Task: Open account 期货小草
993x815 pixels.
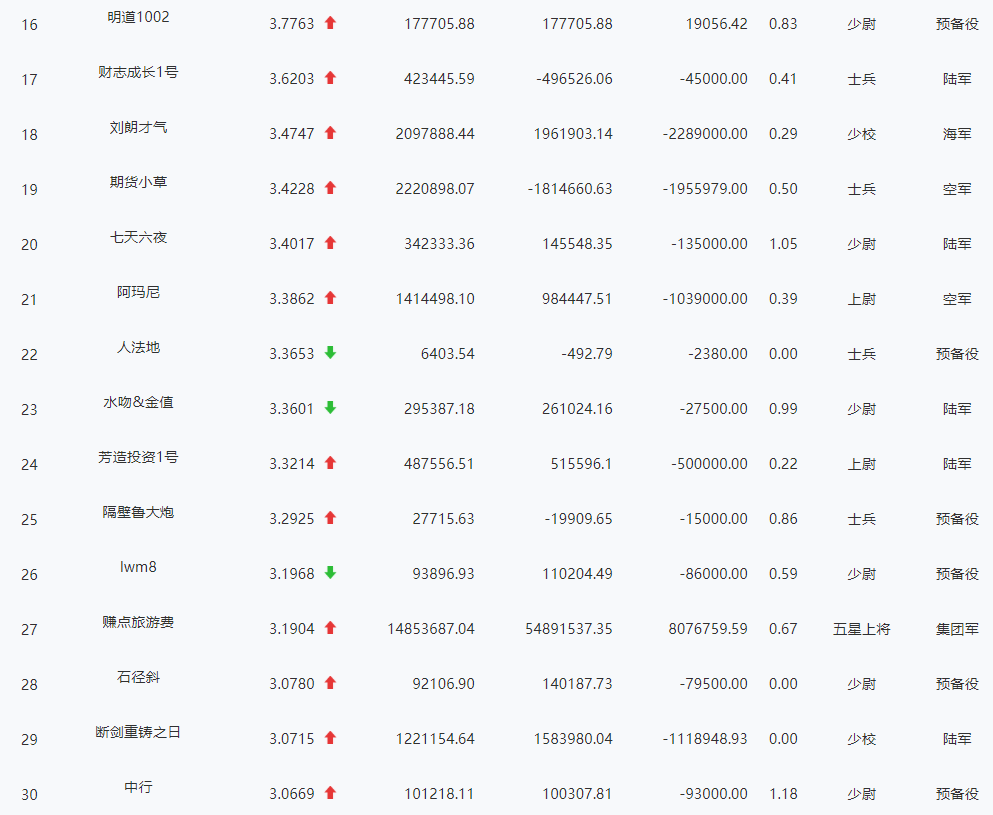Action: (x=138, y=182)
